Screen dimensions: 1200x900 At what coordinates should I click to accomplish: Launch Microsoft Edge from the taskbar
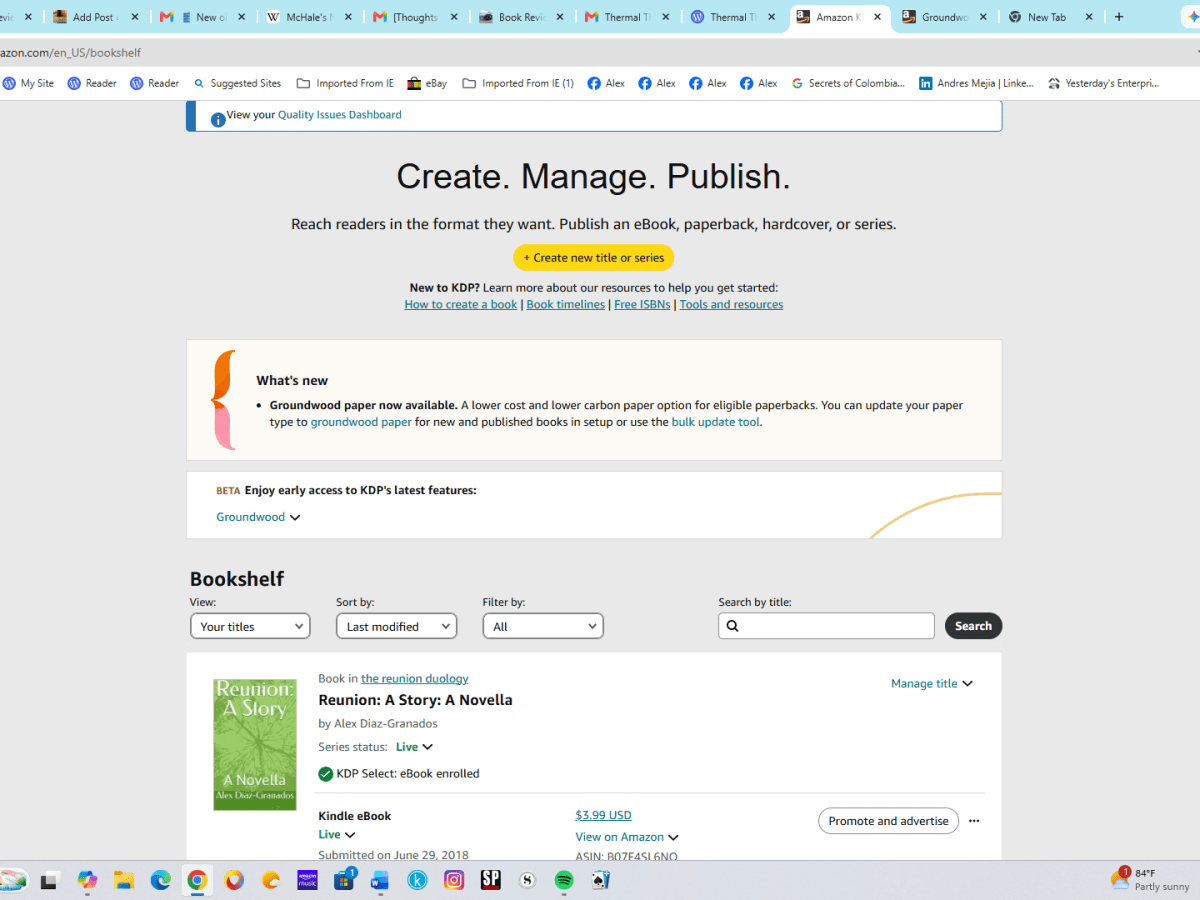(161, 880)
